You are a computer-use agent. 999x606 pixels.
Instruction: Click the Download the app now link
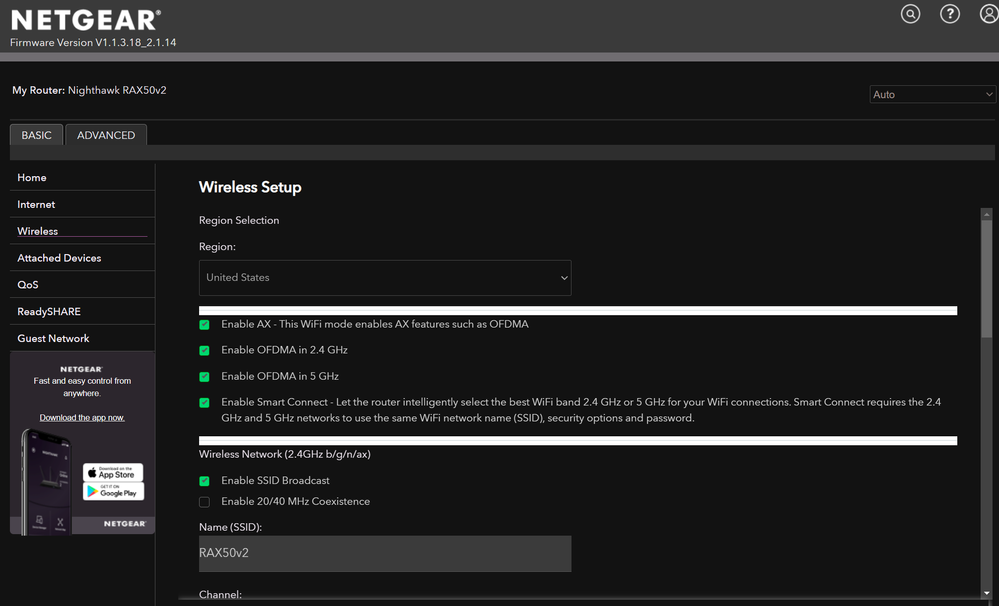tap(82, 418)
